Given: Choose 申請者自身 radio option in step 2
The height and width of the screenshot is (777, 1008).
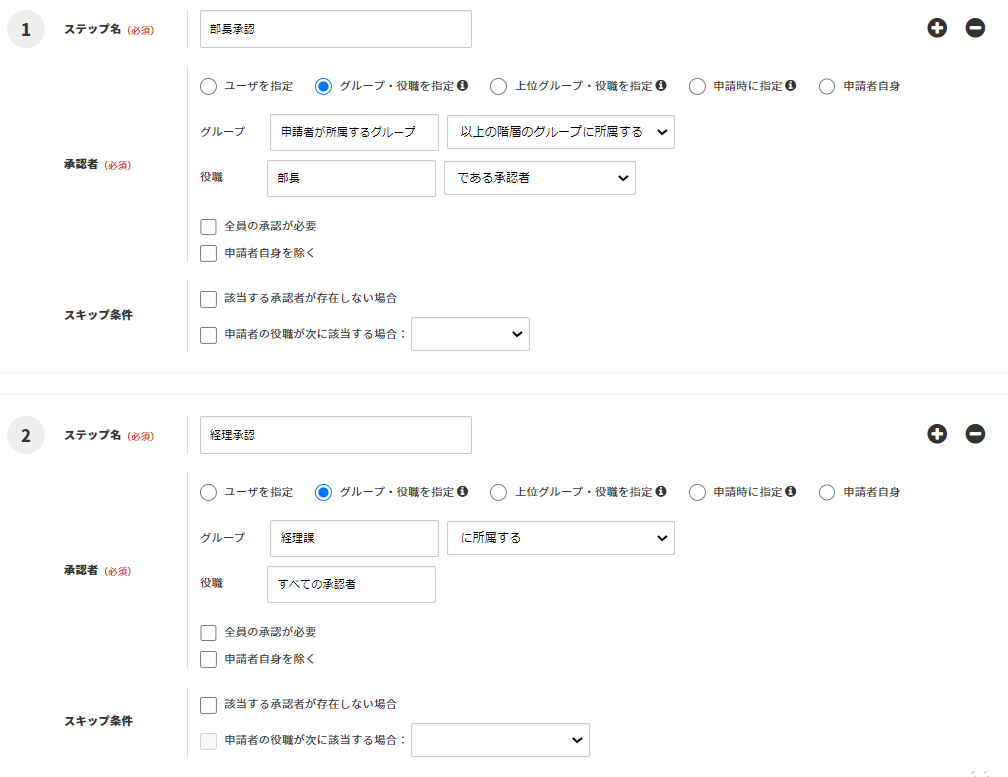Looking at the screenshot, I should click(x=827, y=493).
